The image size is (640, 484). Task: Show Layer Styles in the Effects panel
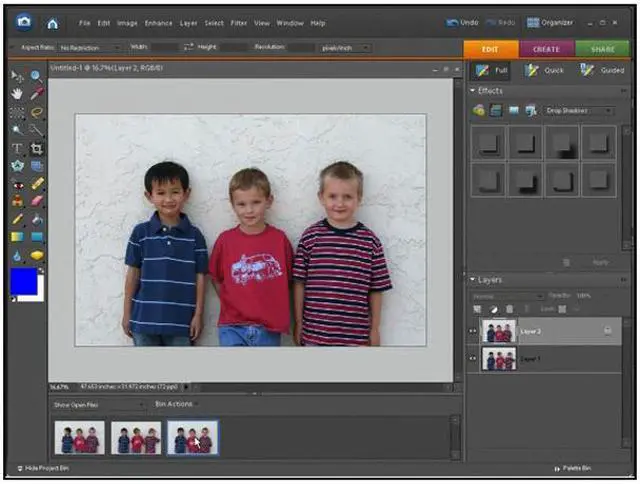496,110
